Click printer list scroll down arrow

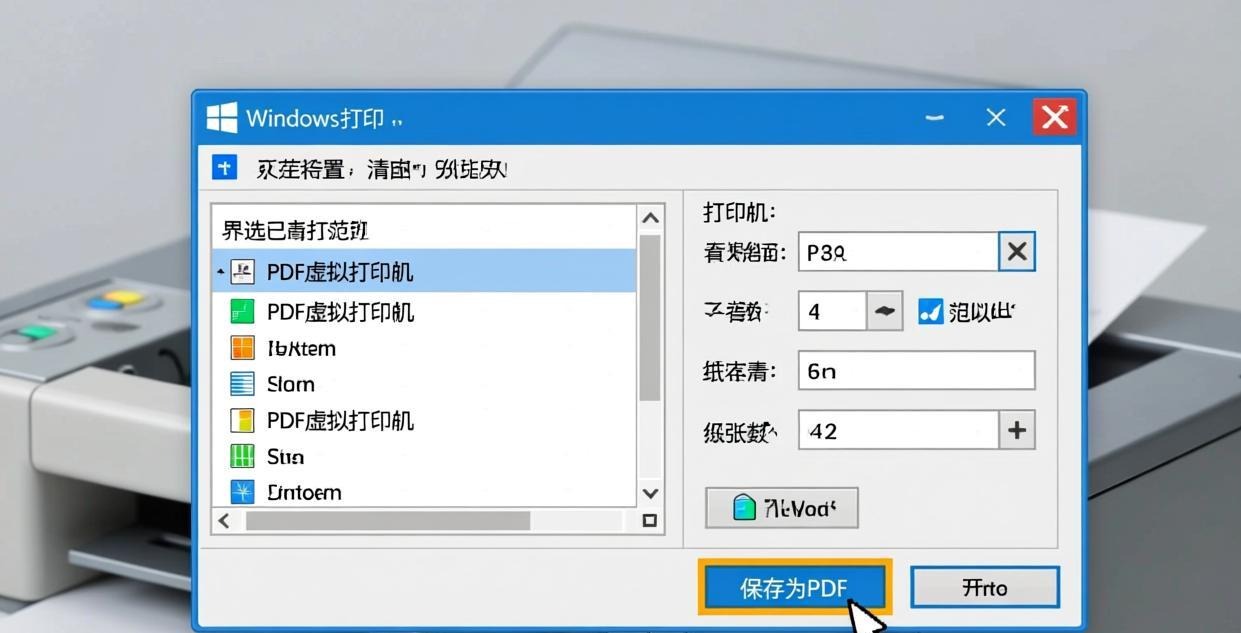650,492
